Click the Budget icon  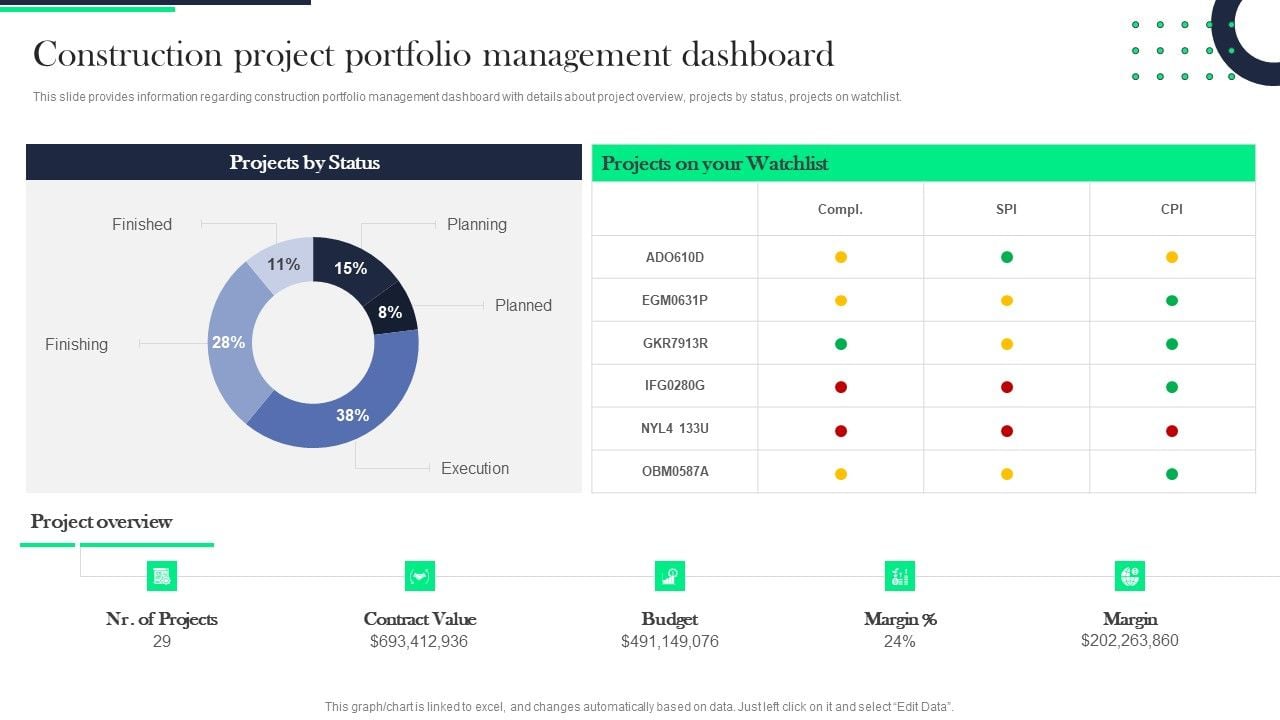click(670, 576)
